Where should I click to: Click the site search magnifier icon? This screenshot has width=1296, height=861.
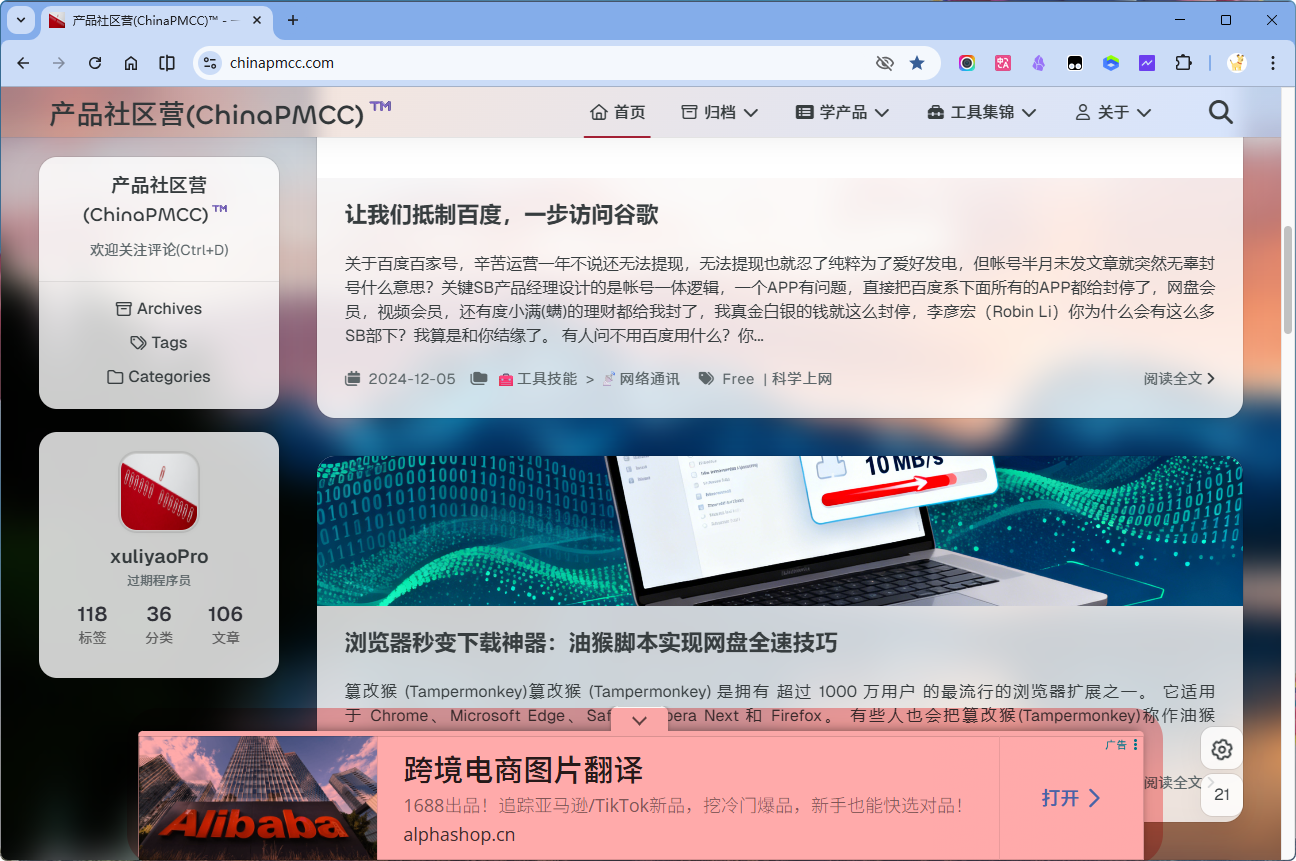[x=1220, y=112]
